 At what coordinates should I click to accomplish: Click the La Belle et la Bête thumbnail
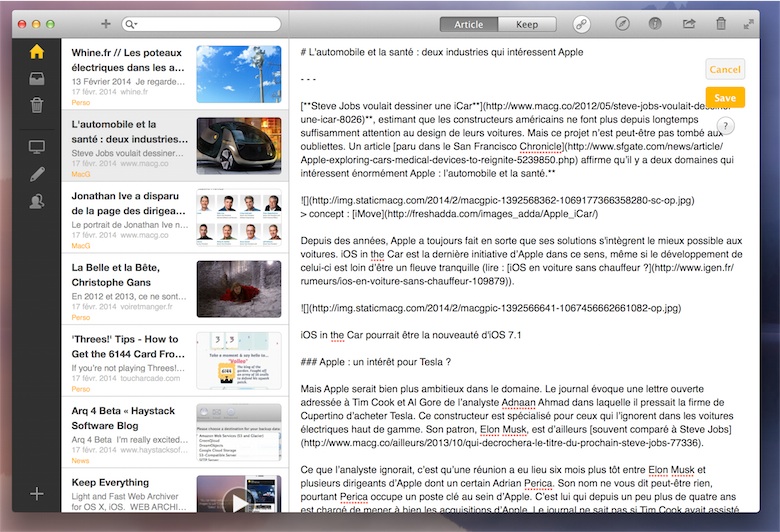pos(239,289)
